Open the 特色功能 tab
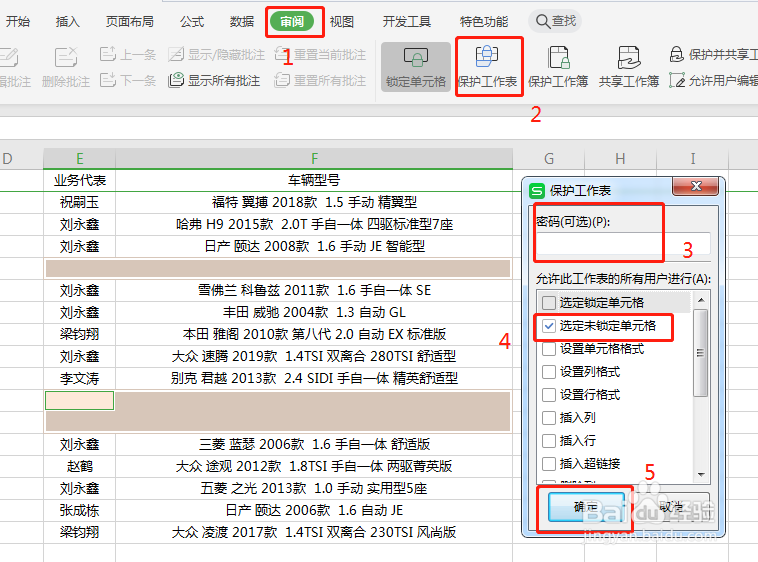This screenshot has height=562, width=758. [483, 21]
